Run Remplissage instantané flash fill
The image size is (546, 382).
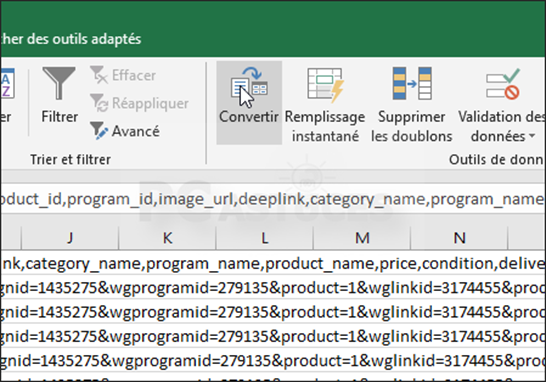325,106
